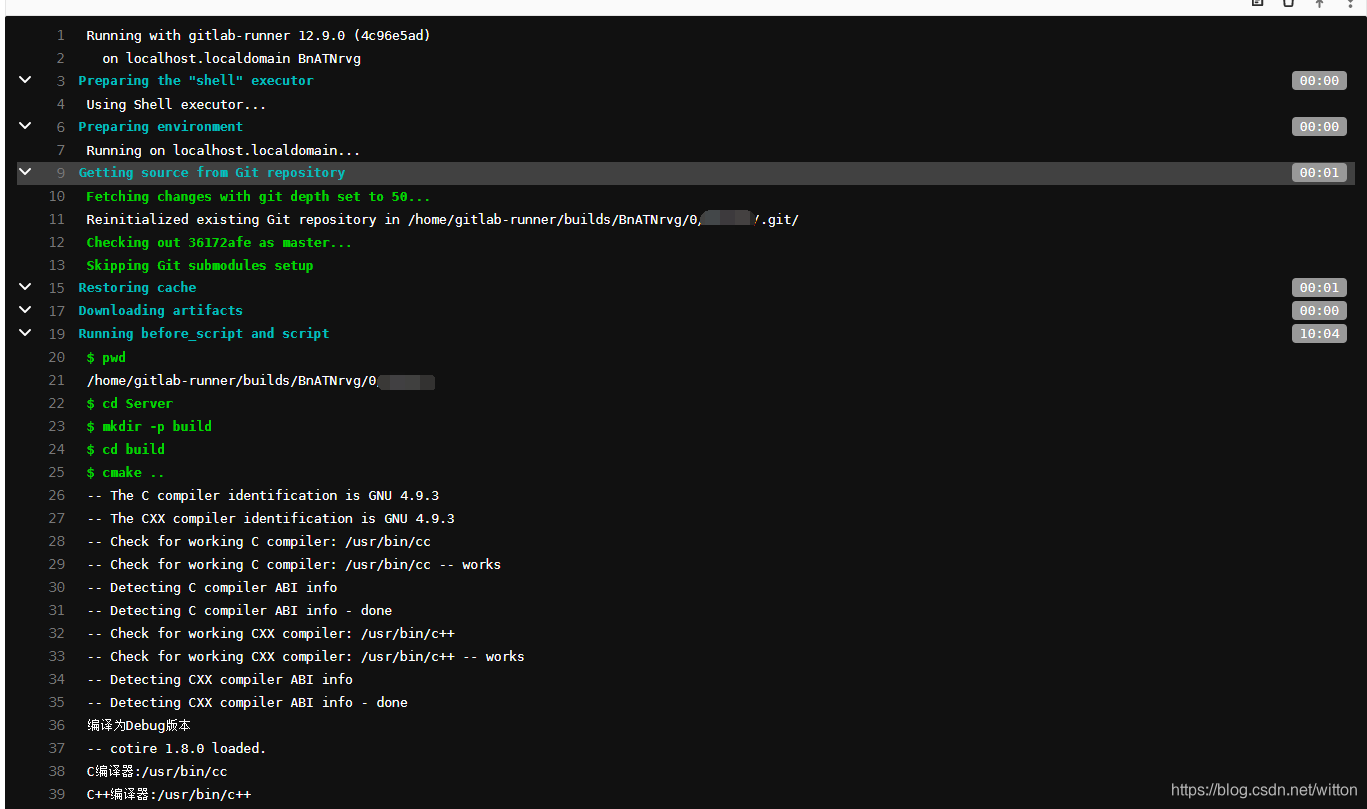Open line number 1 link

[x=61, y=35]
